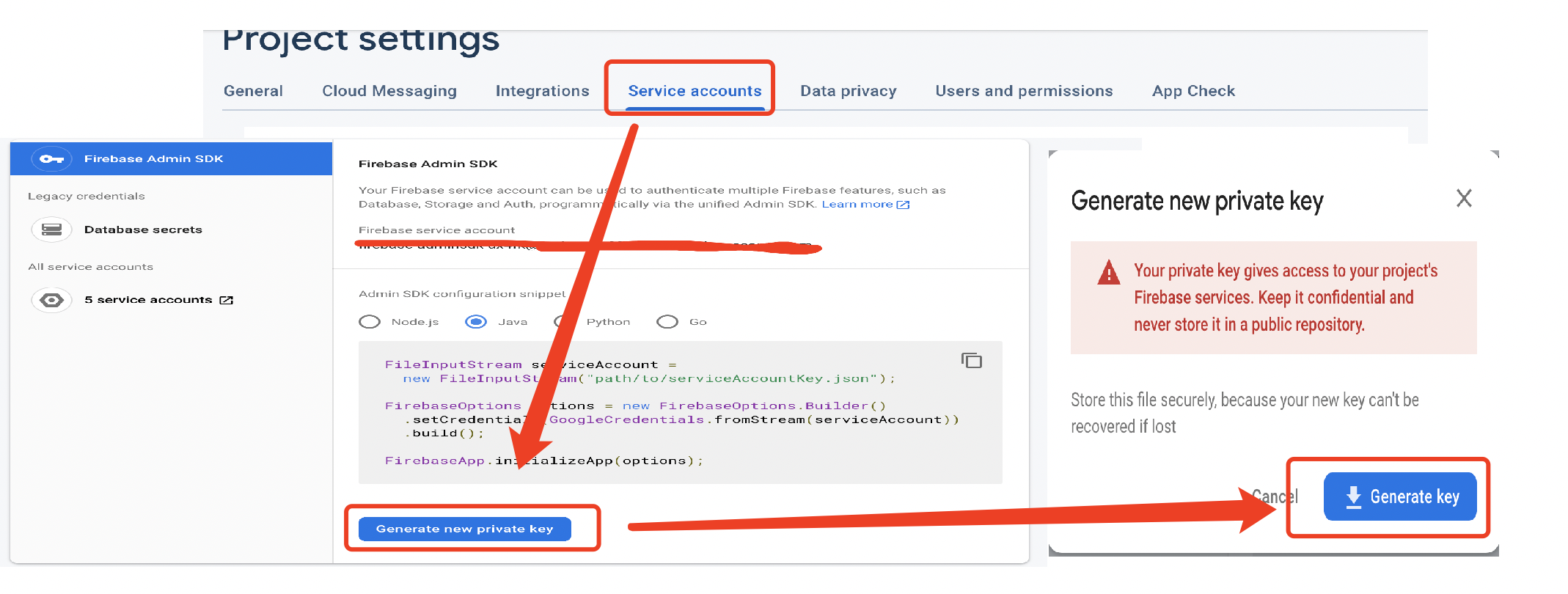Follow the Learn more link
1568x594 pixels.
(x=857, y=204)
